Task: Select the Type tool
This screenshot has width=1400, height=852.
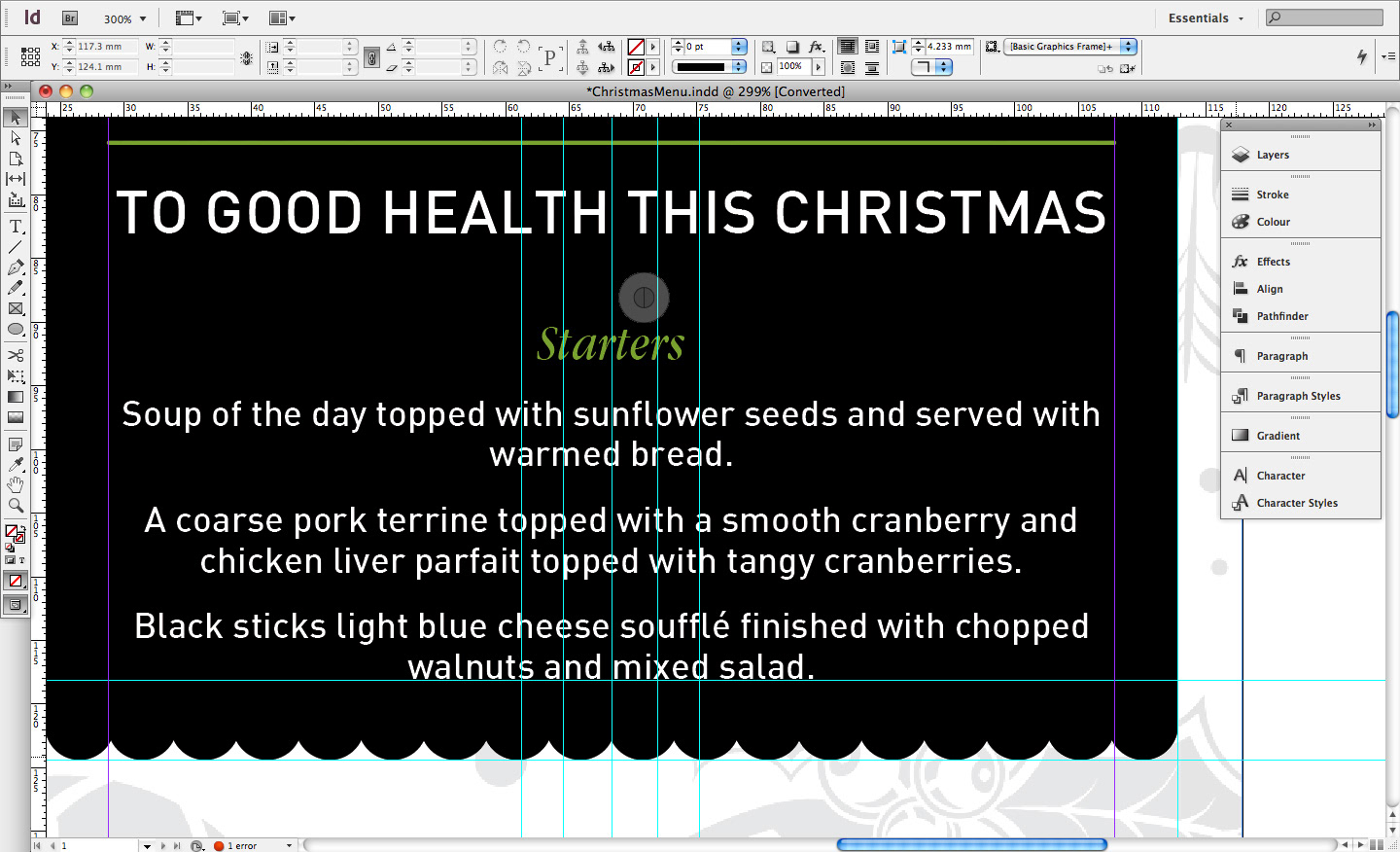Action: point(16,227)
